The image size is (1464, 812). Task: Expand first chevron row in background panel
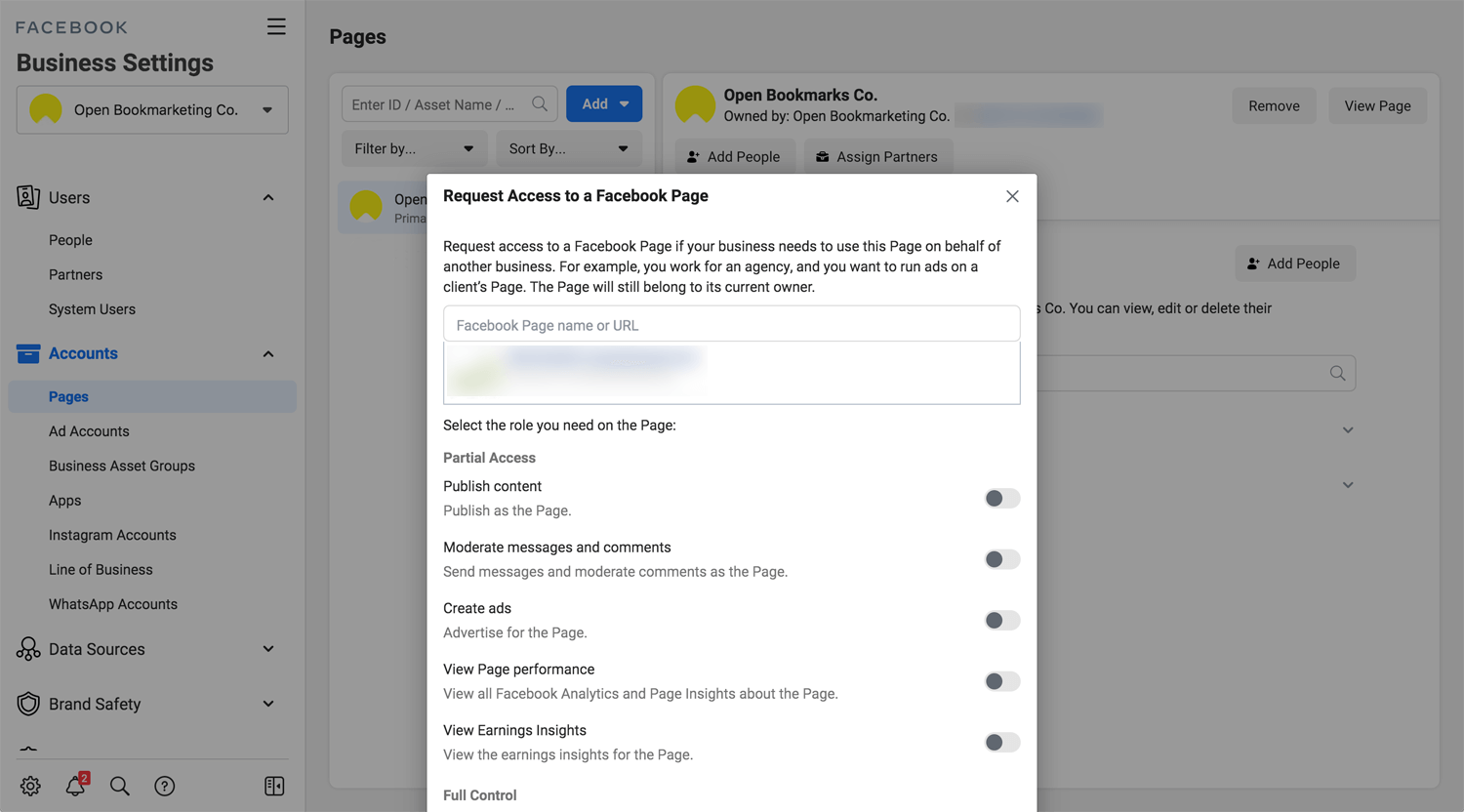(x=1348, y=430)
